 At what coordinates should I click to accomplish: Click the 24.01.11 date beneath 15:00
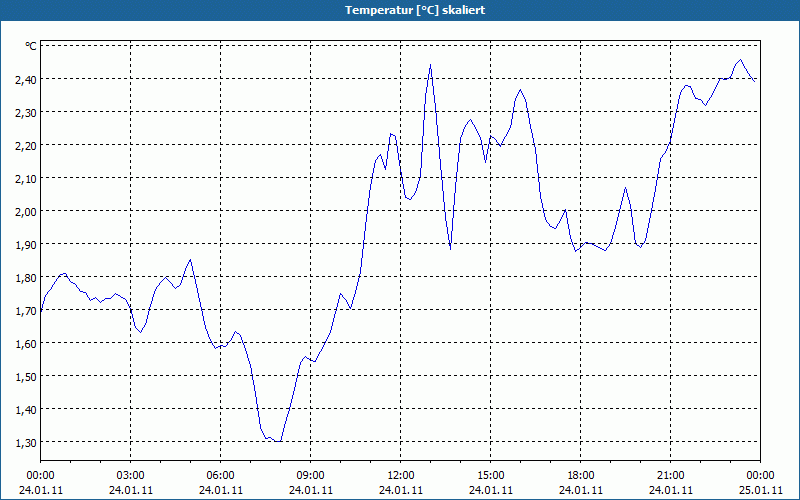click(x=491, y=490)
